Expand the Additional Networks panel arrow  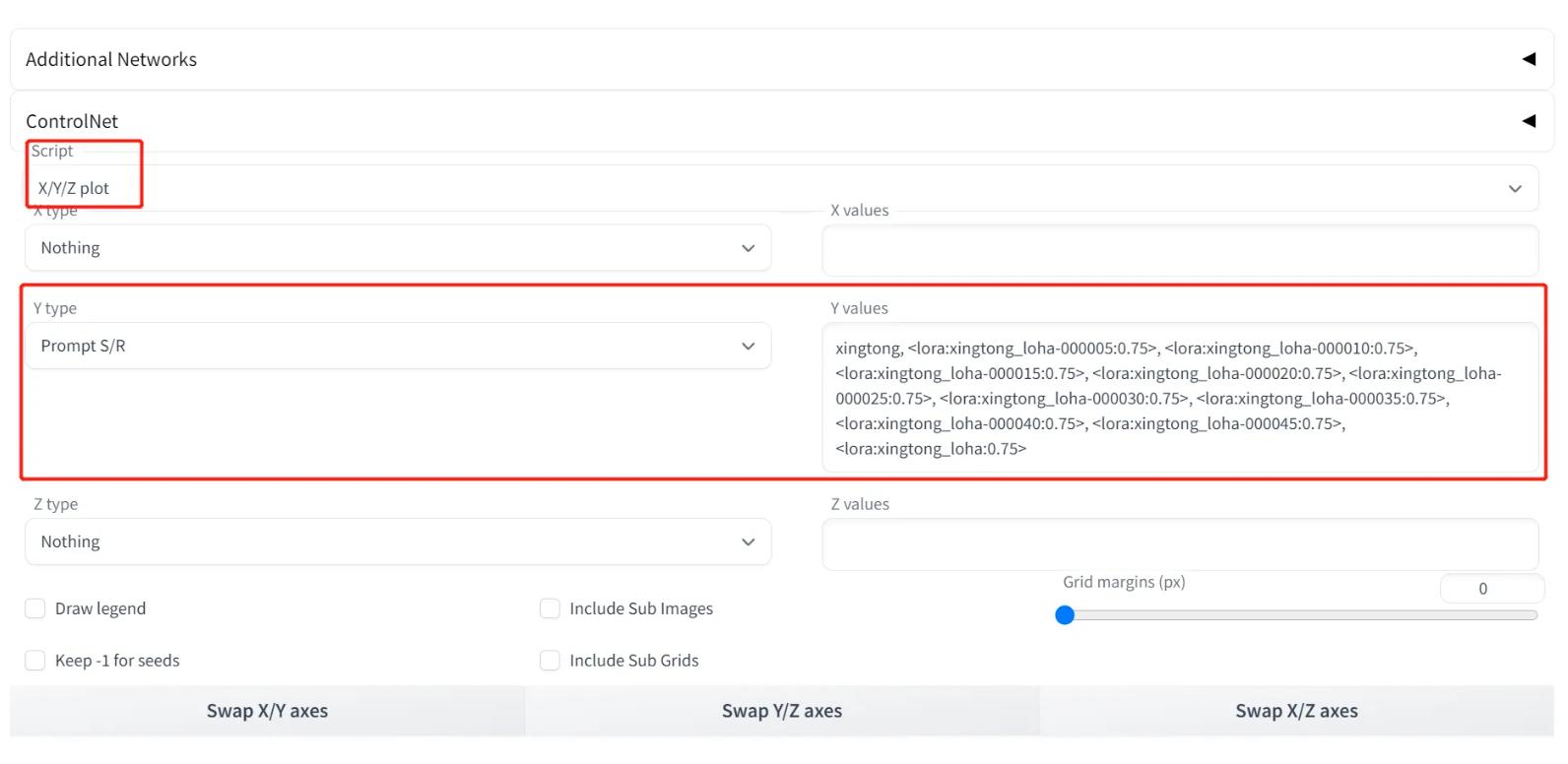(x=1529, y=59)
